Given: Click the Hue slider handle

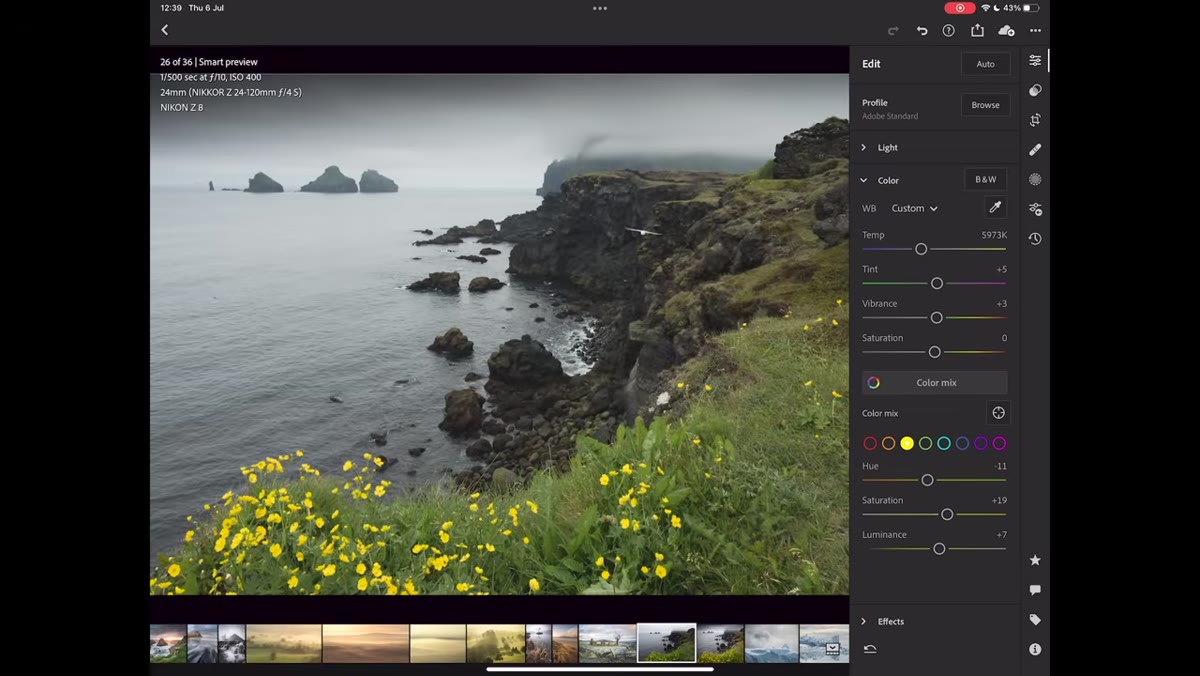Looking at the screenshot, I should pos(927,480).
